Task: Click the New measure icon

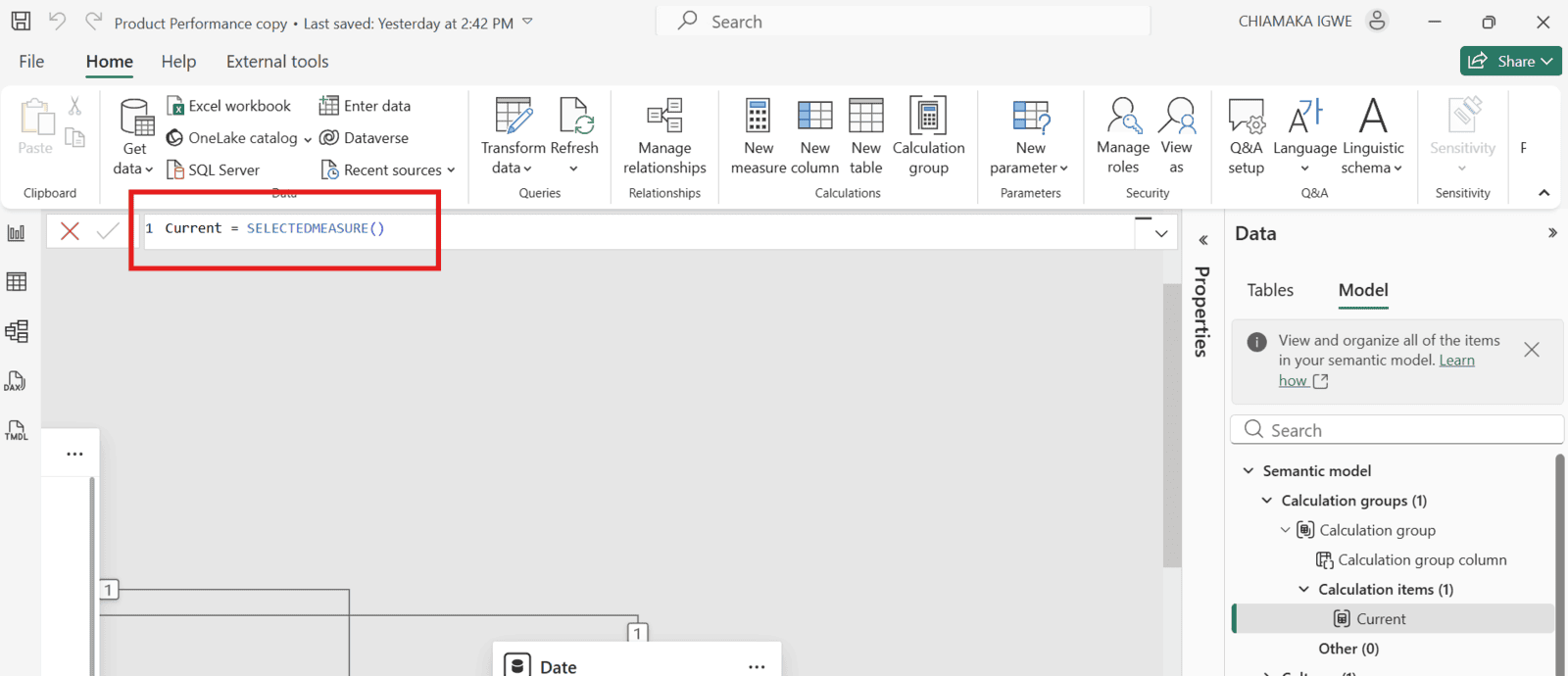Action: click(x=758, y=117)
